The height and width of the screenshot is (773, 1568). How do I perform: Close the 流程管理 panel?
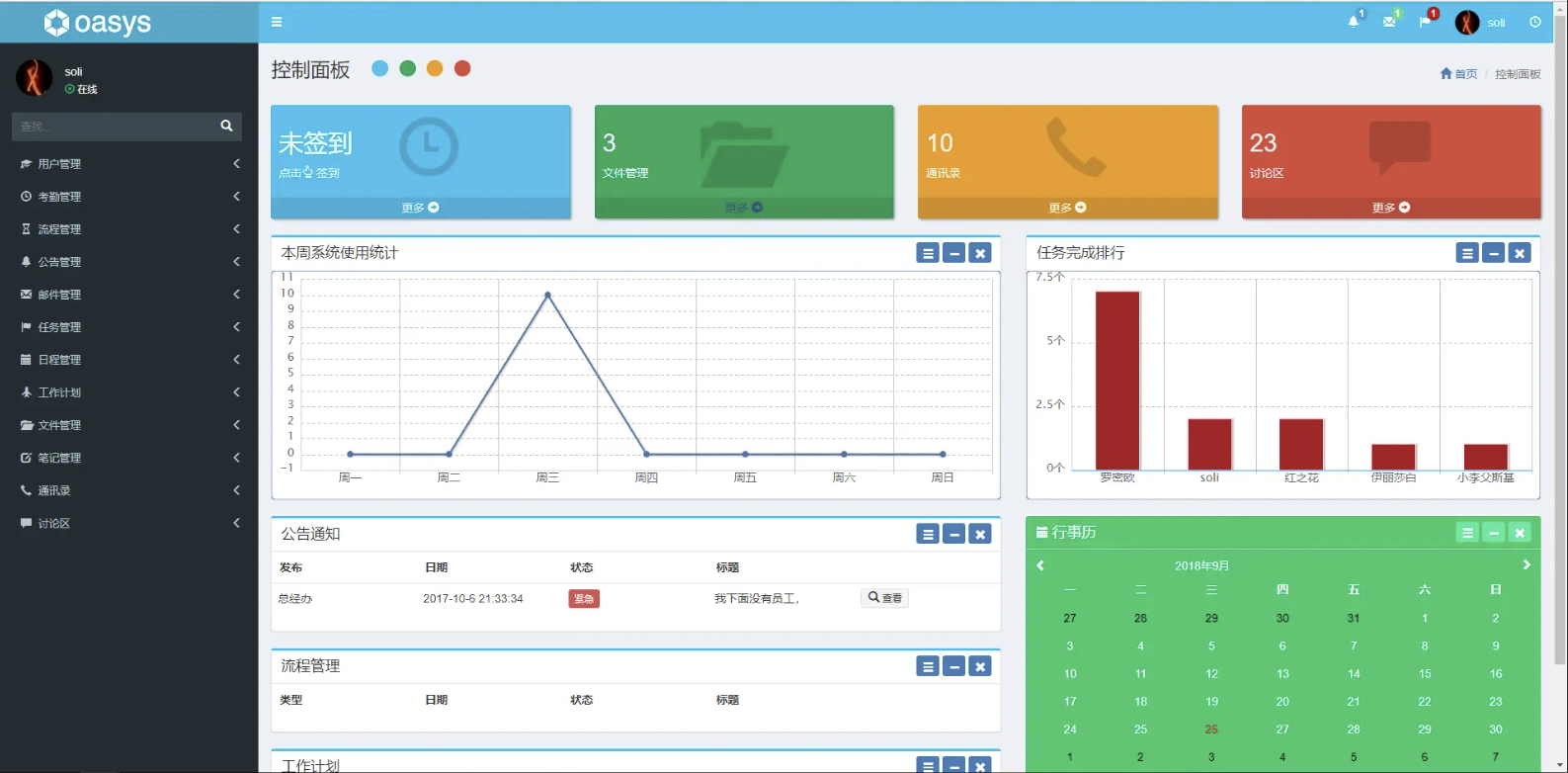980,666
